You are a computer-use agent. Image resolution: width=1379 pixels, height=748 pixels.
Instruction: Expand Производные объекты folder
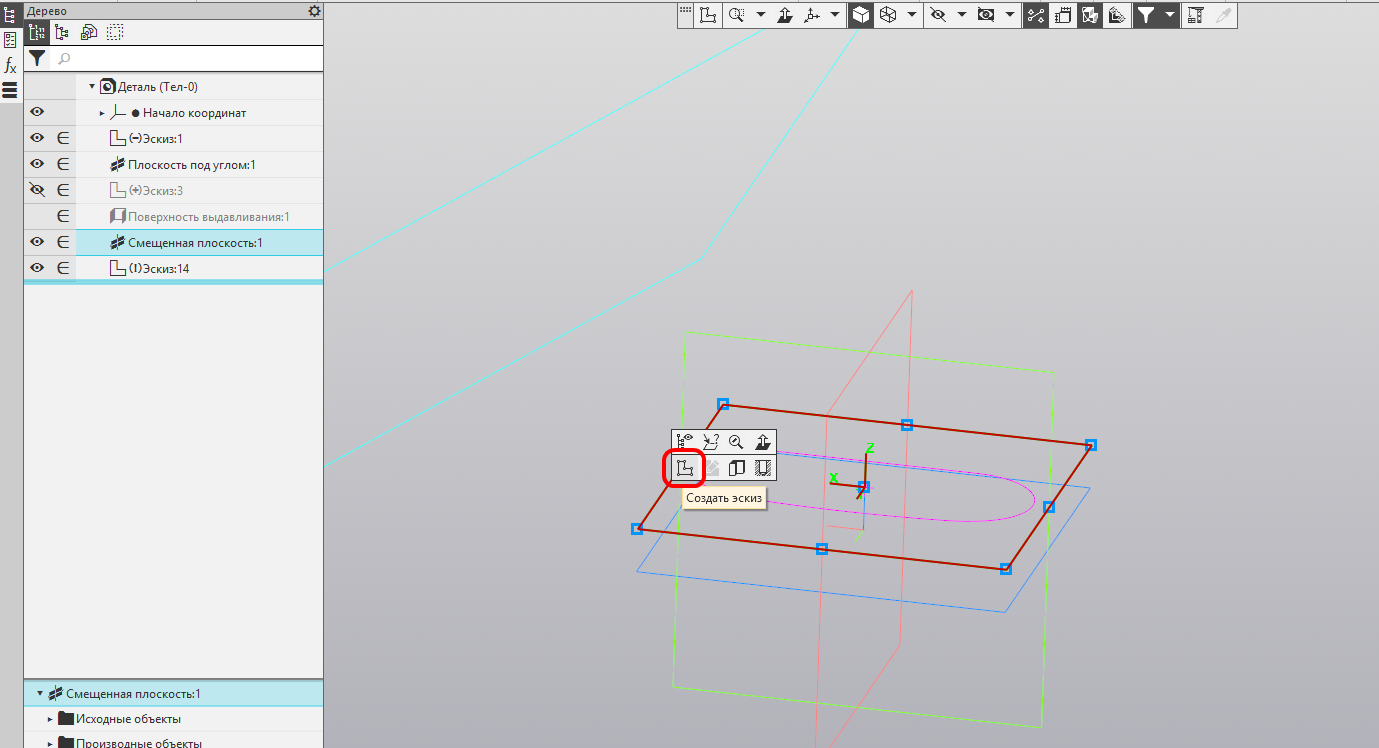point(50,743)
